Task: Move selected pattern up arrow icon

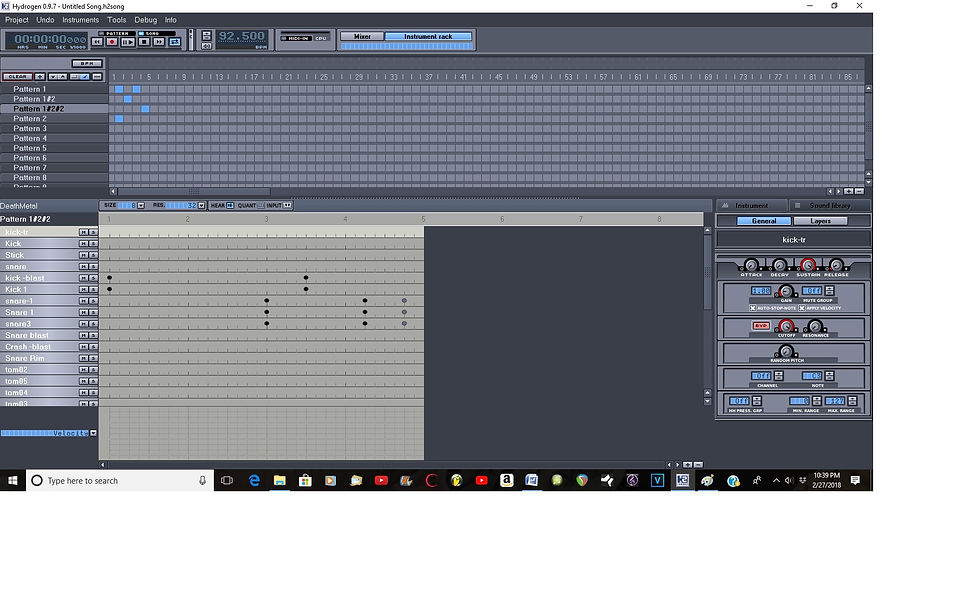Action: coord(62,76)
